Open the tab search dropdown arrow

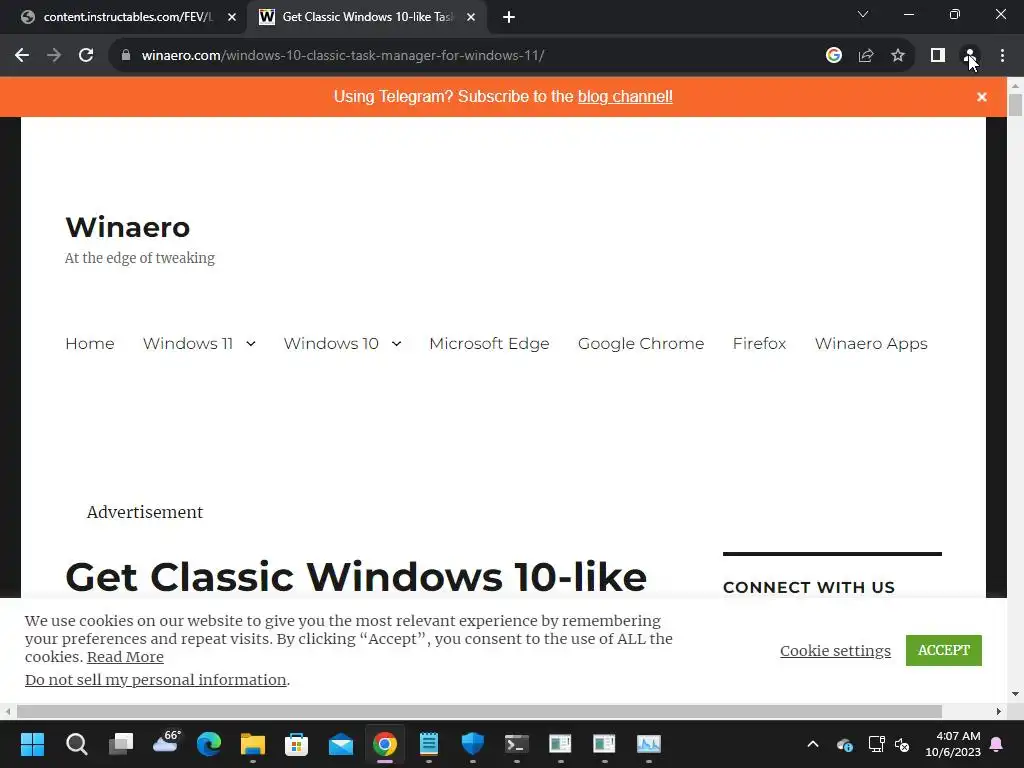pyautogui.click(x=863, y=14)
